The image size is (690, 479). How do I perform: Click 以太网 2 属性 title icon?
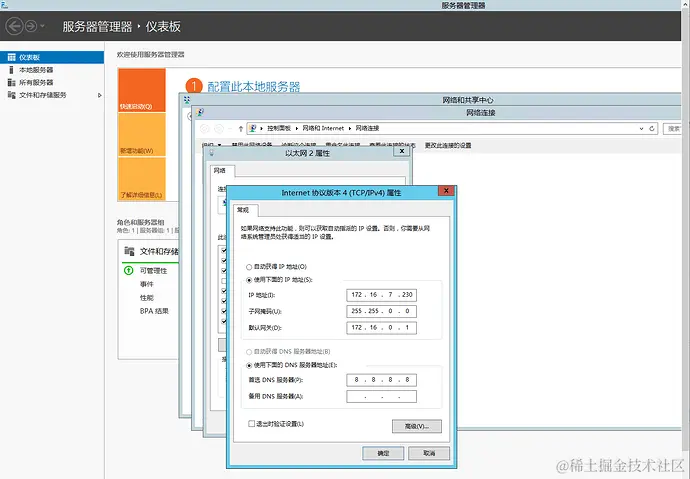tap(212, 153)
